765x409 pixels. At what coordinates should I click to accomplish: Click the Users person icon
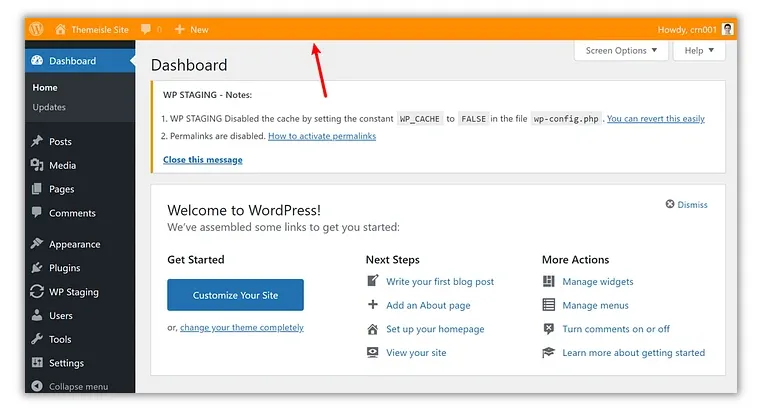pos(37,315)
